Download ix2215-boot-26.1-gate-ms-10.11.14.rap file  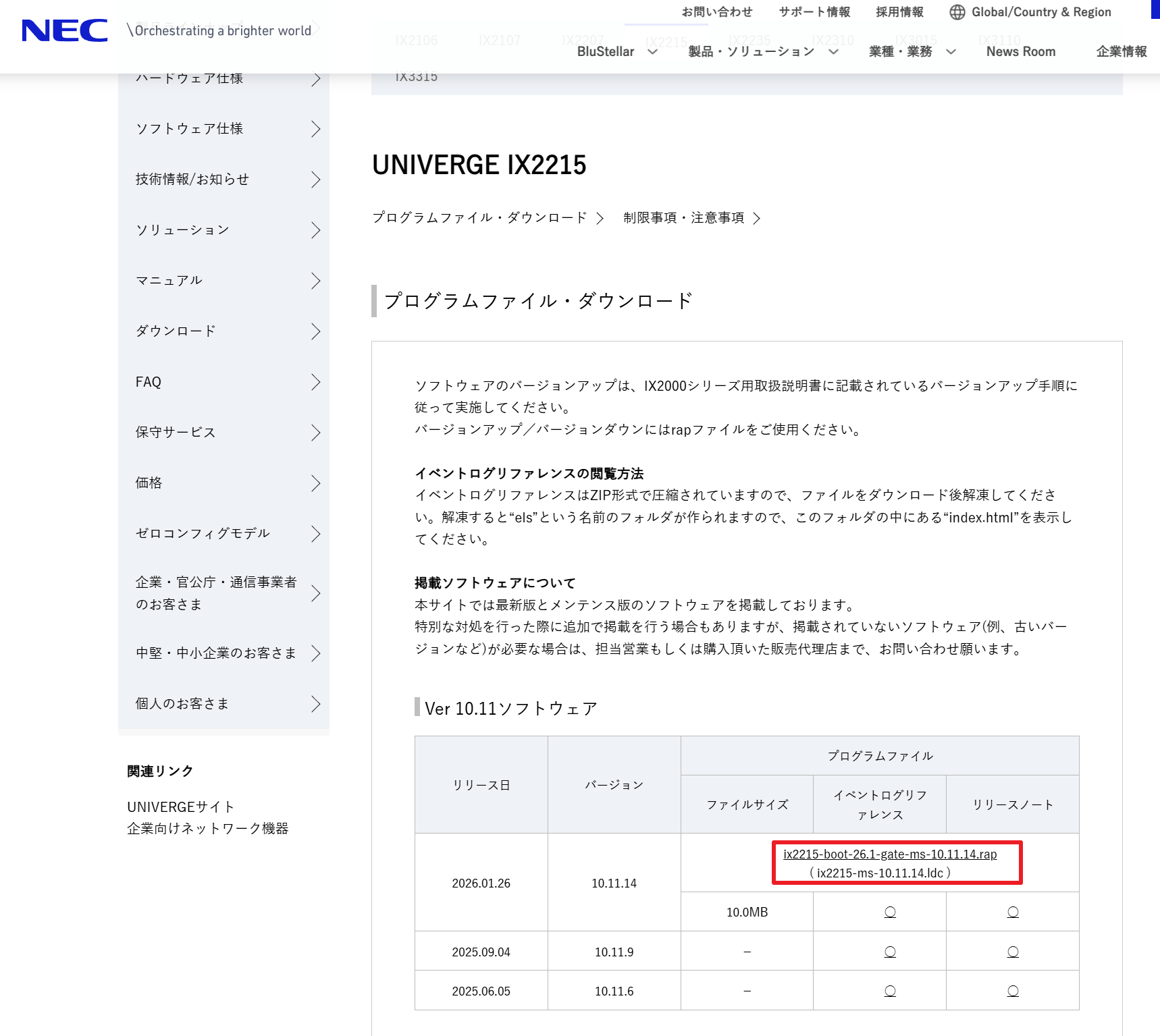pyautogui.click(x=889, y=854)
